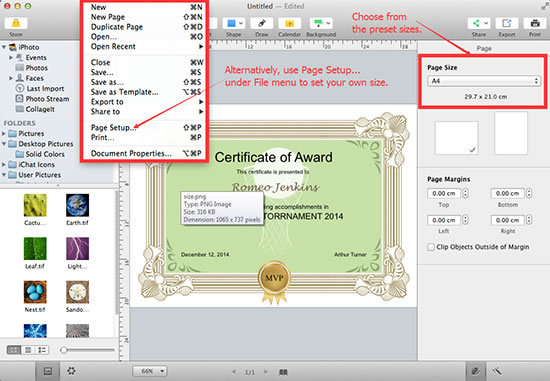Go to next page arrow
550x381 pixels.
coord(266,372)
